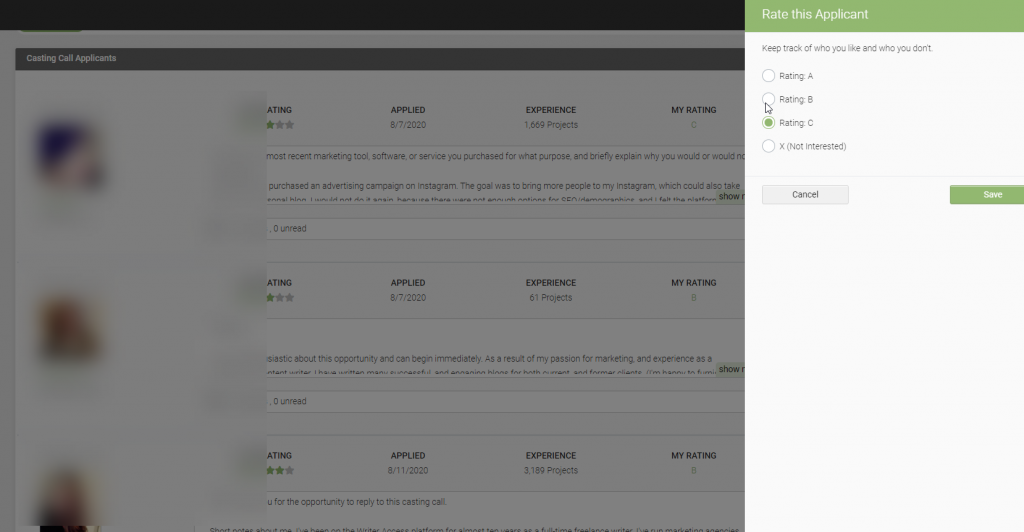Mark applicant as X (Not Interested)
Image resolution: width=1024 pixels, height=532 pixels.
(x=769, y=146)
